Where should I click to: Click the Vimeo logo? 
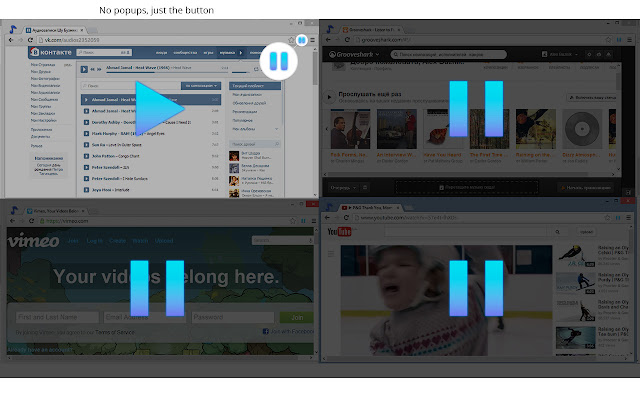click(x=33, y=241)
